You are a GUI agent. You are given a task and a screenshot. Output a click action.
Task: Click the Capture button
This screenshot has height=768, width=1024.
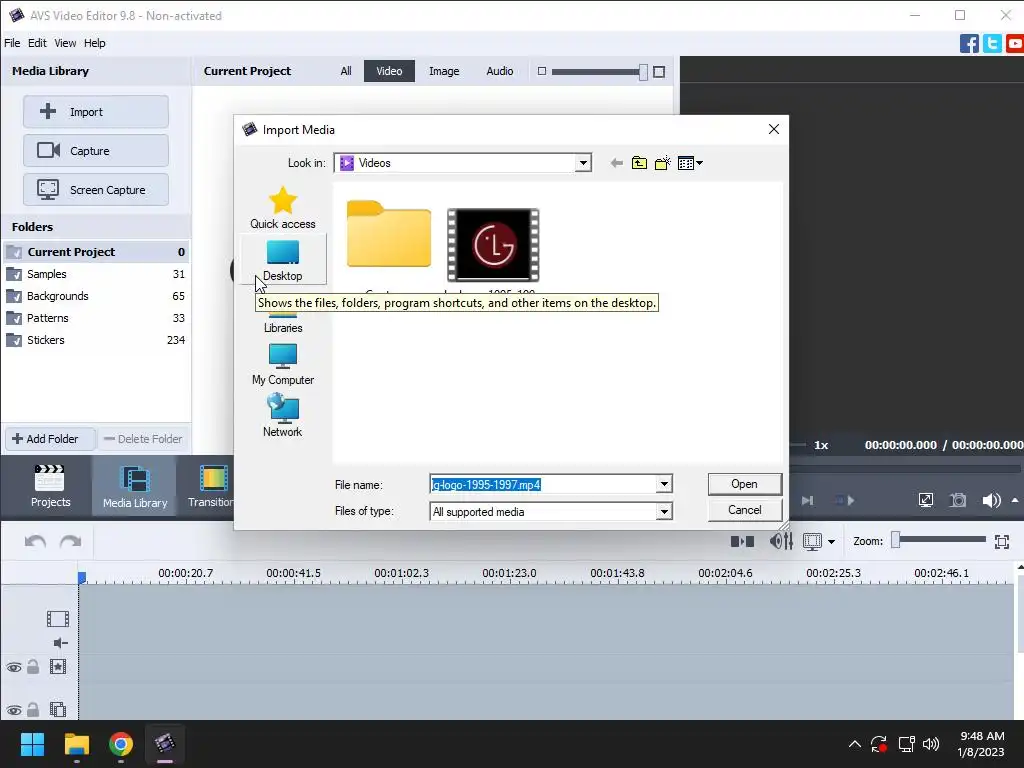(96, 151)
